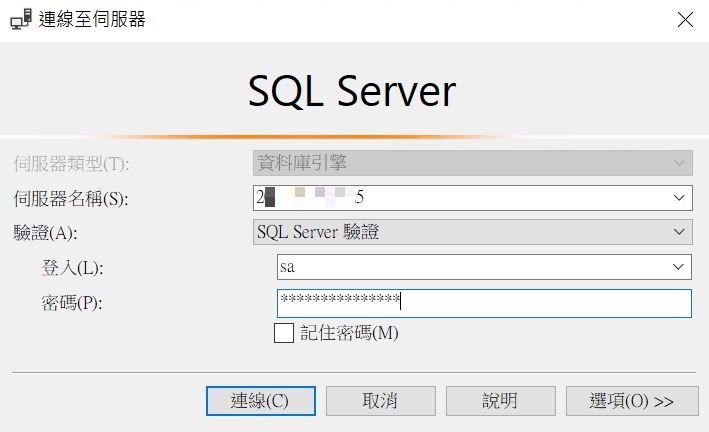The width and height of the screenshot is (709, 432).
Task: Click the 登入(L): label
Action: pyautogui.click(x=72, y=268)
